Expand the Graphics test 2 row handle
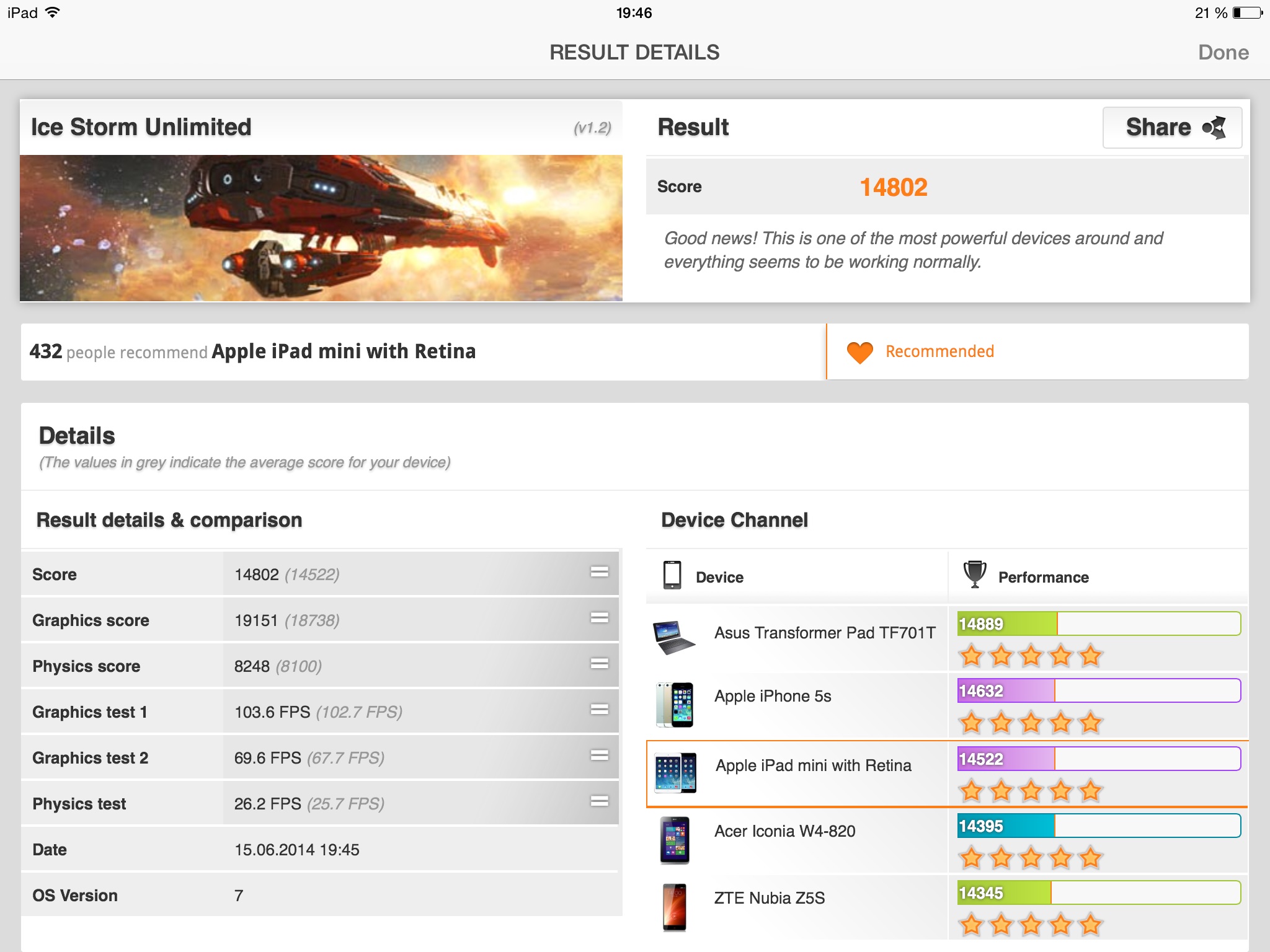 click(x=599, y=755)
